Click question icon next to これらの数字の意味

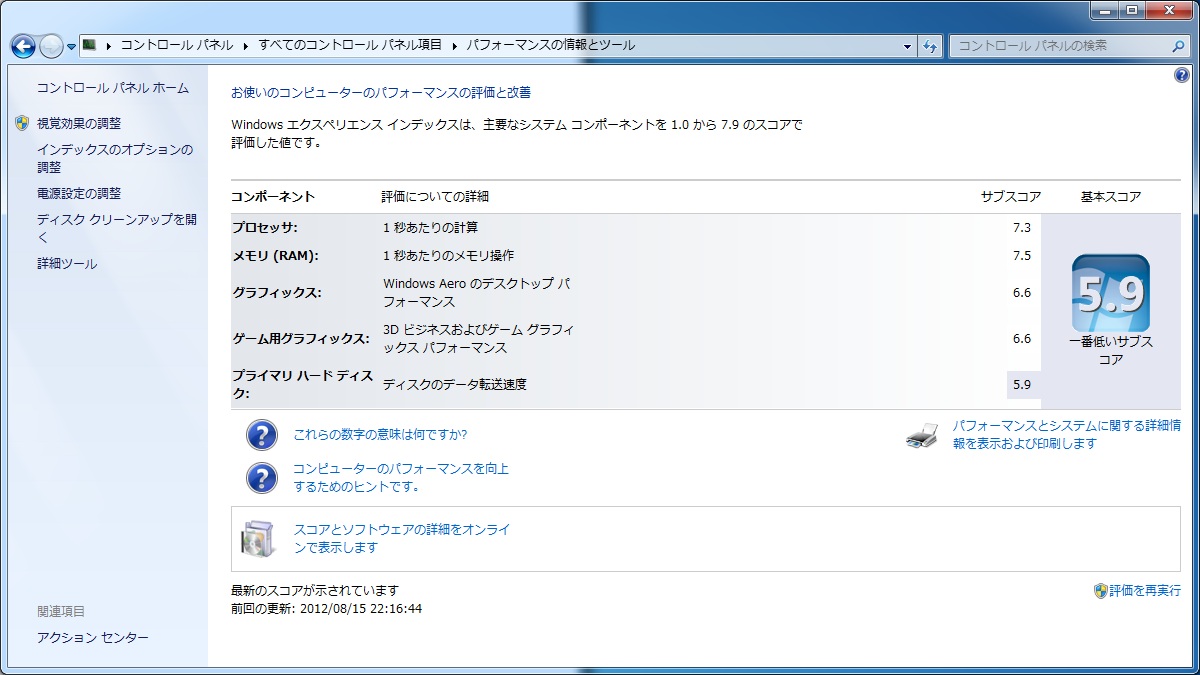[x=261, y=435]
